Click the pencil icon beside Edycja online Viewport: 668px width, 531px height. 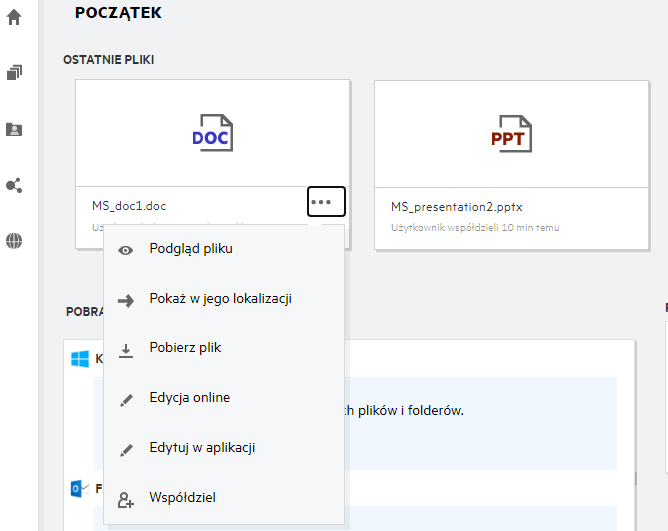click(126, 399)
